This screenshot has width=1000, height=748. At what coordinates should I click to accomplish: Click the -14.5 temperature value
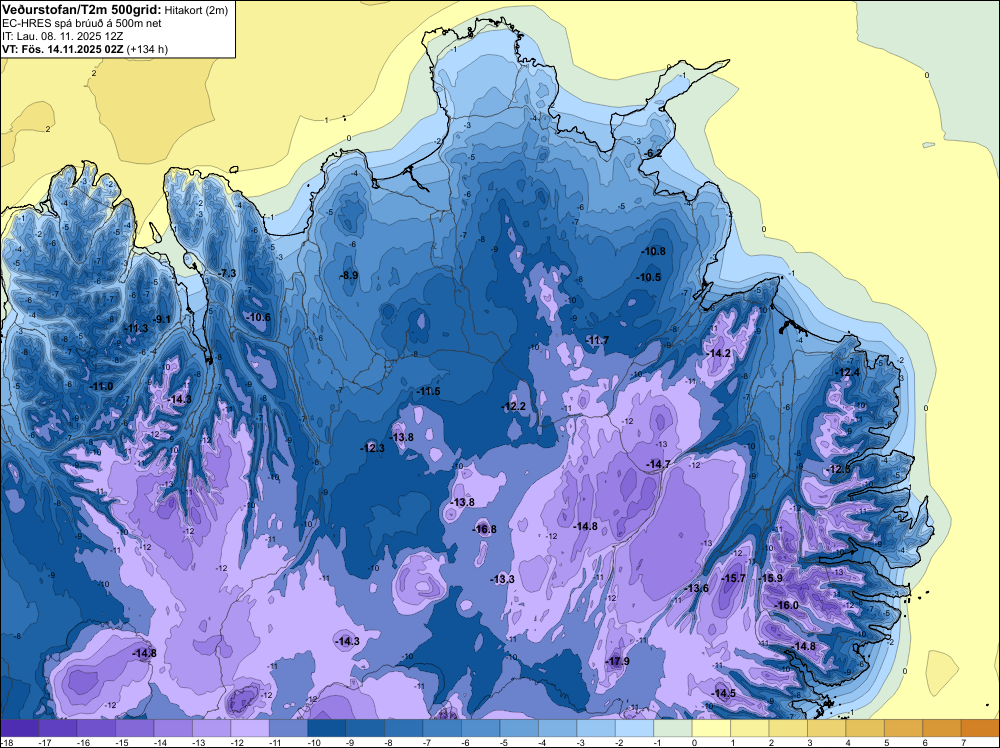tap(724, 693)
